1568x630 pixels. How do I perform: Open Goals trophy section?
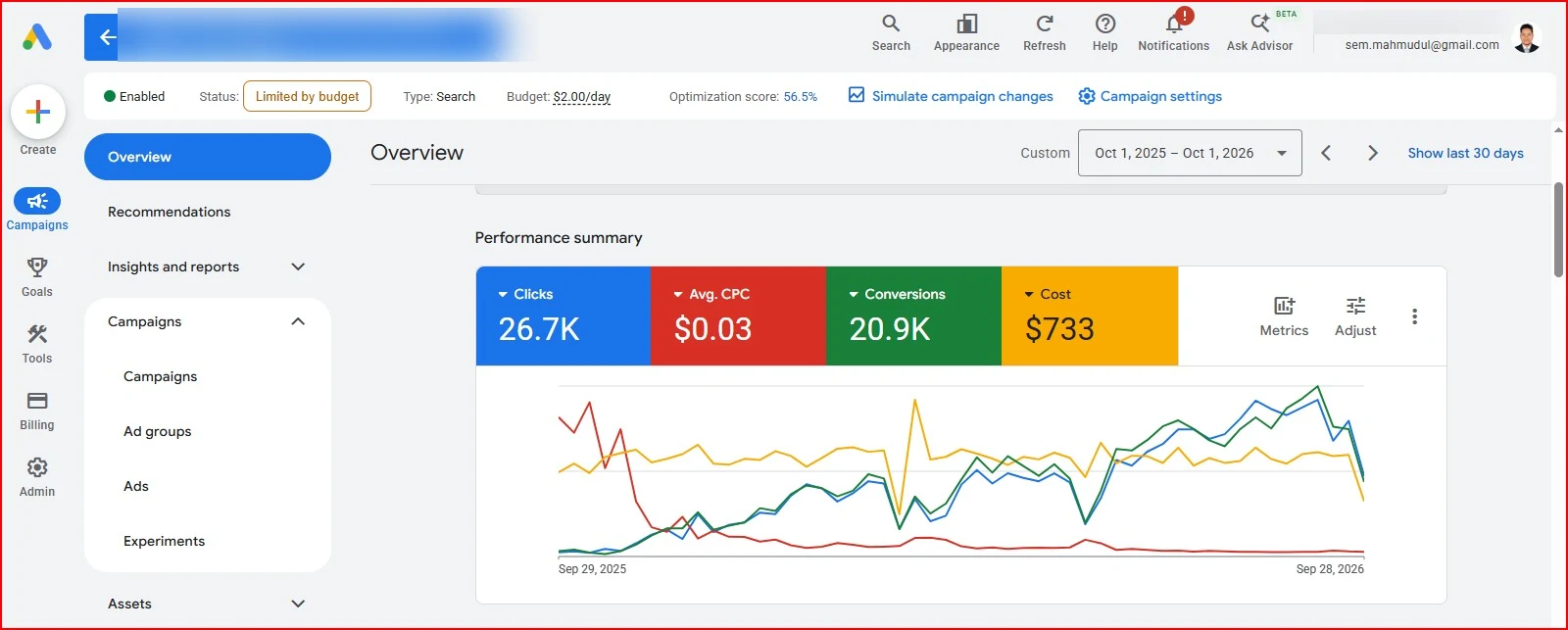click(x=37, y=276)
